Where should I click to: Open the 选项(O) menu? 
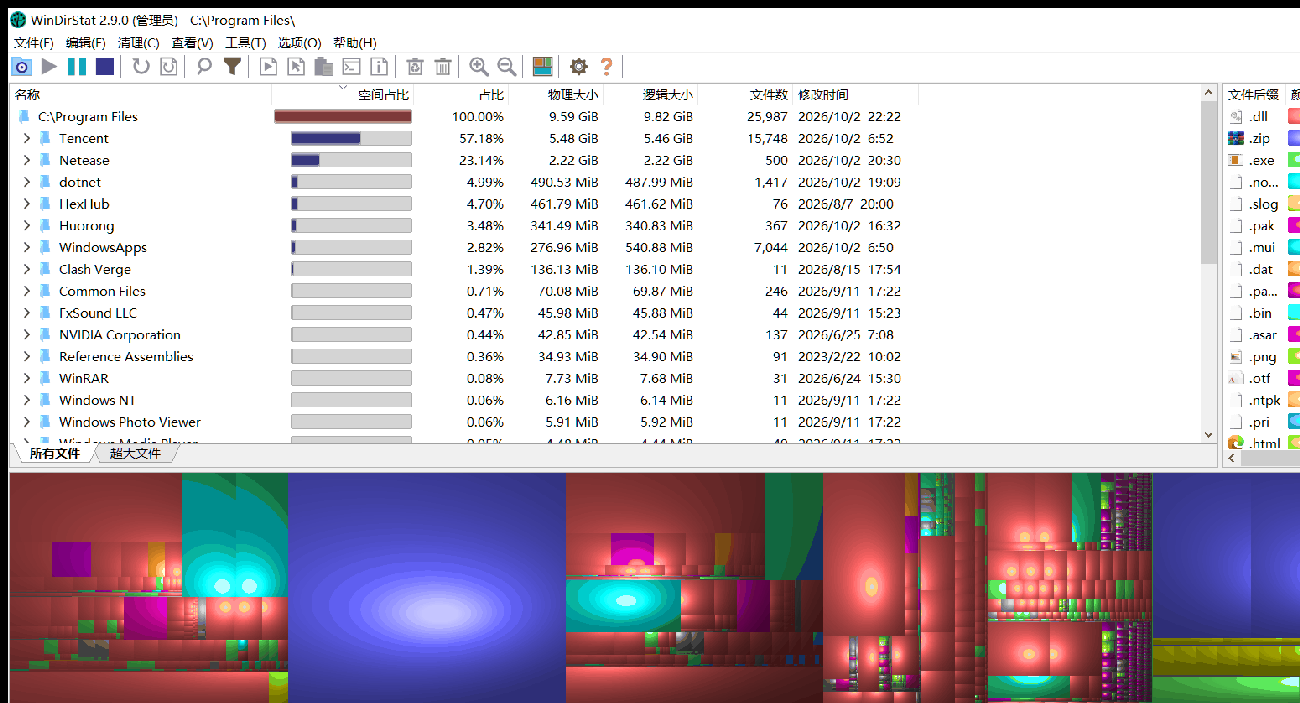coord(299,43)
